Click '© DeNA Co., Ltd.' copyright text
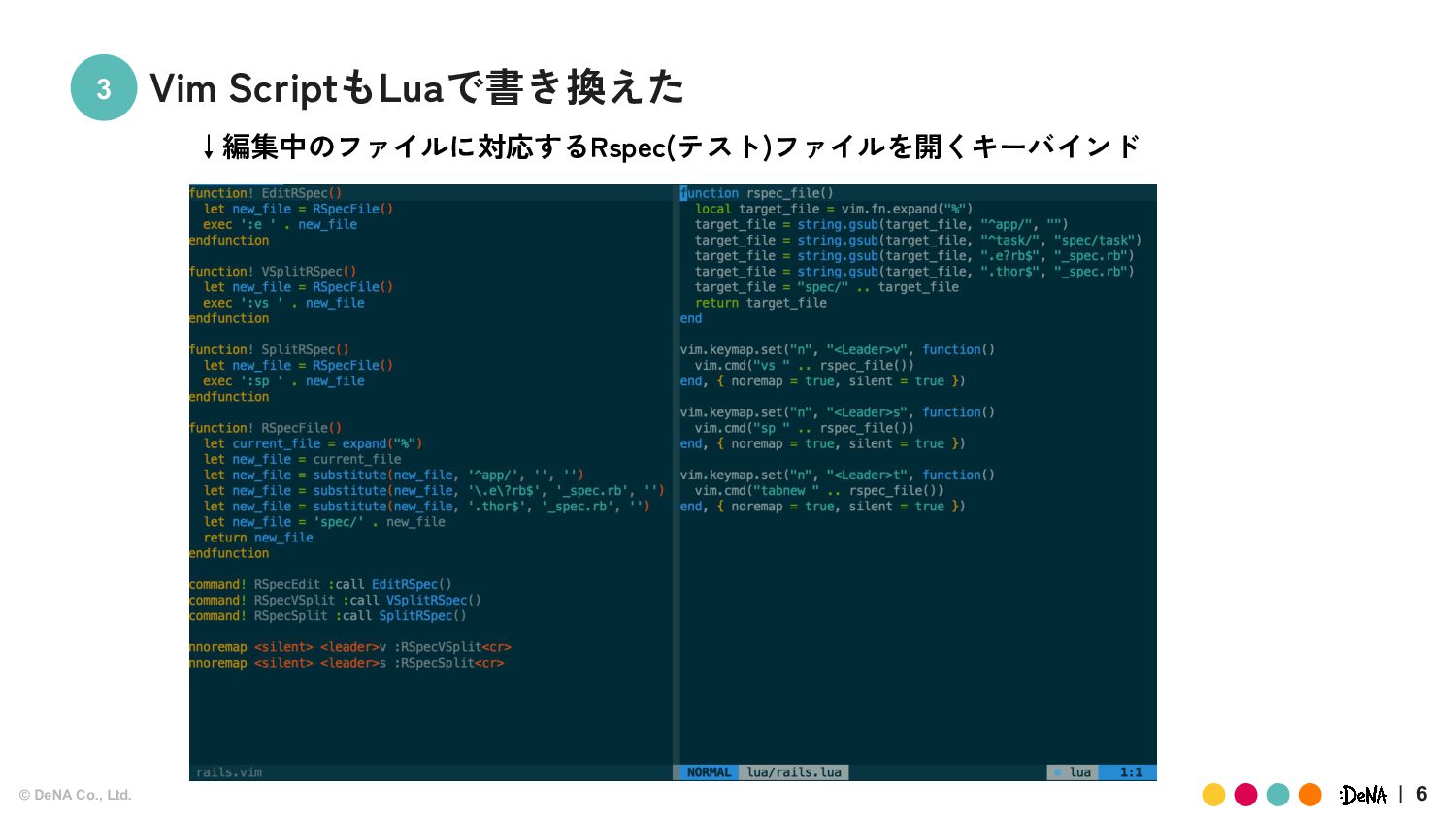The image size is (1456, 819). click(x=76, y=795)
